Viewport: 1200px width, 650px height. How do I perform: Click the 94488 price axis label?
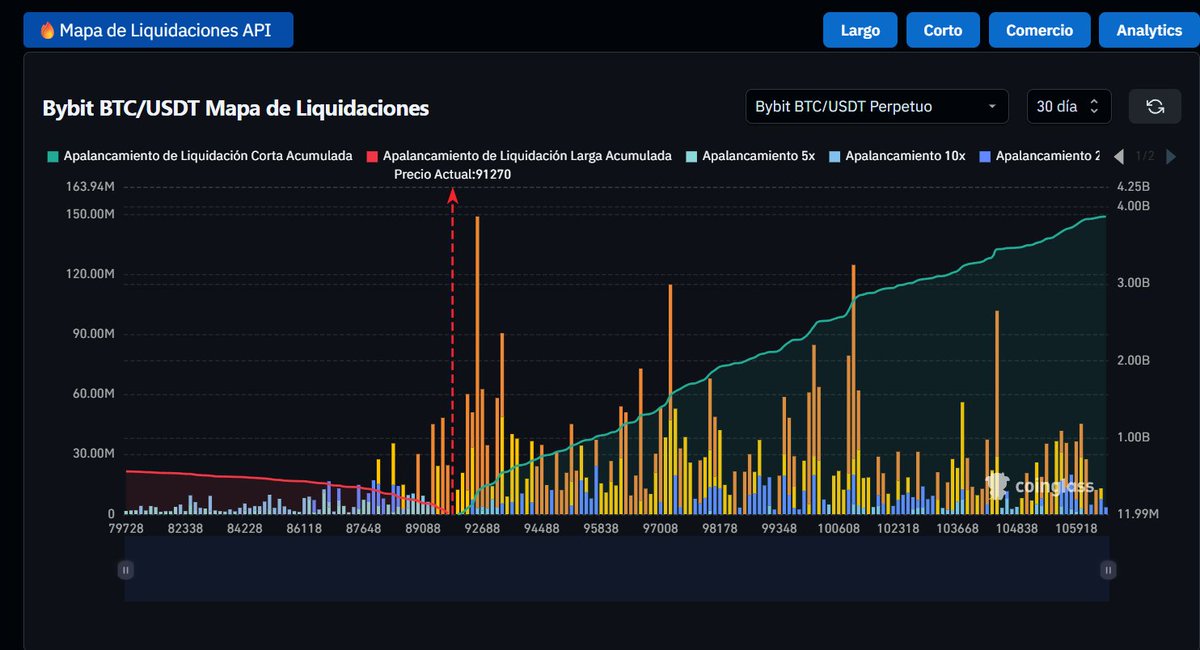coord(542,529)
